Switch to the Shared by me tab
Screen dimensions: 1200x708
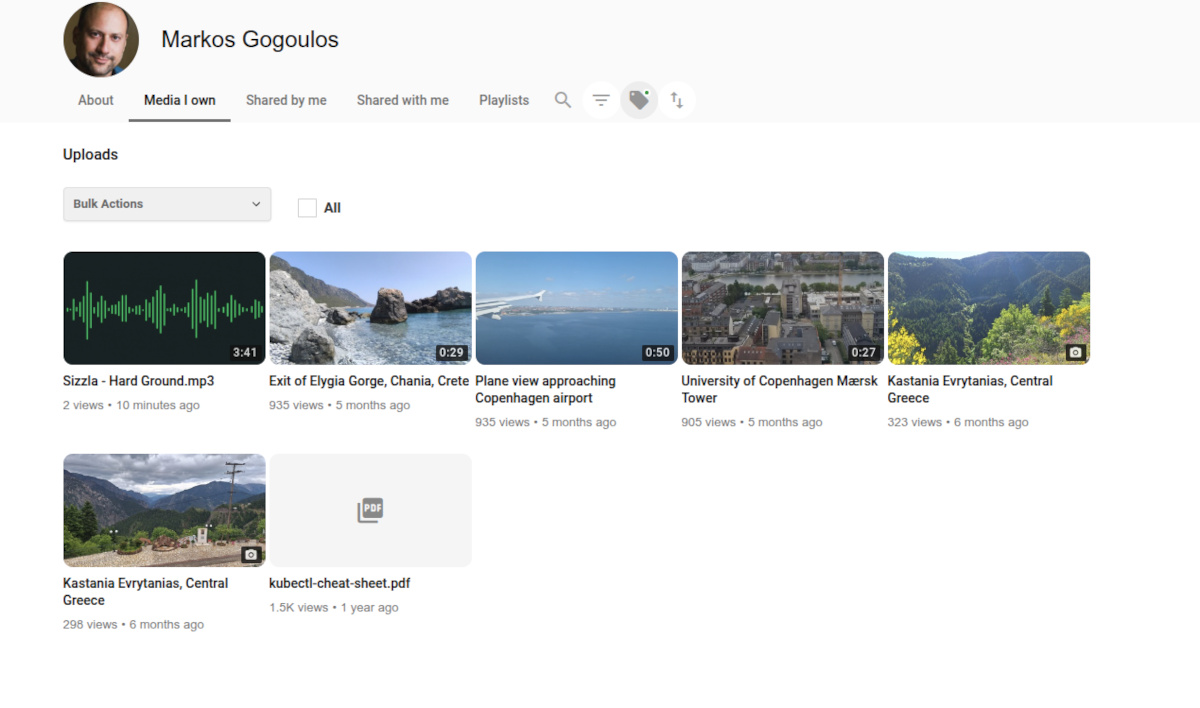point(286,100)
